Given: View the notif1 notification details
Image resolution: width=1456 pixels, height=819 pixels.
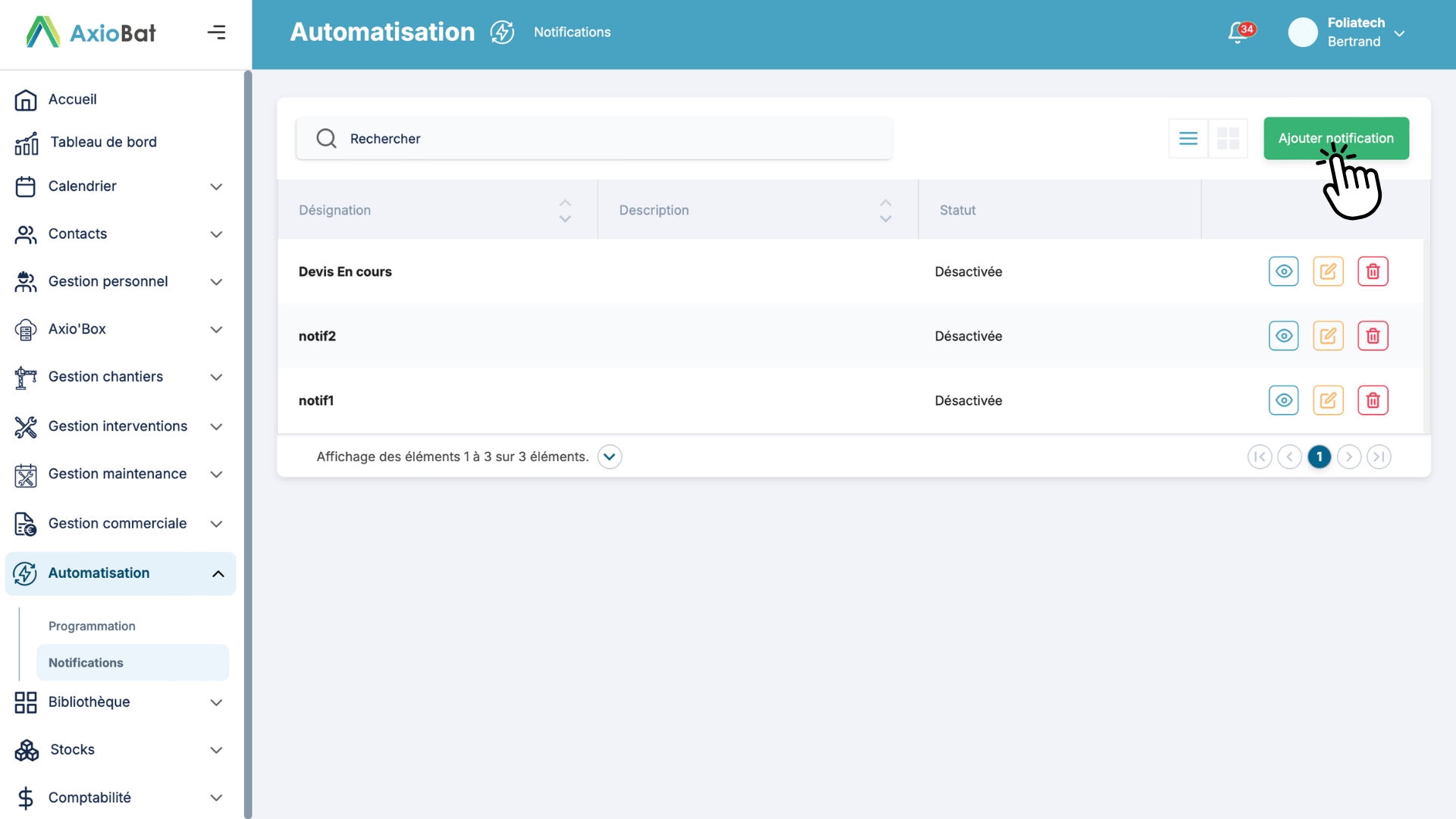Looking at the screenshot, I should click(1283, 400).
